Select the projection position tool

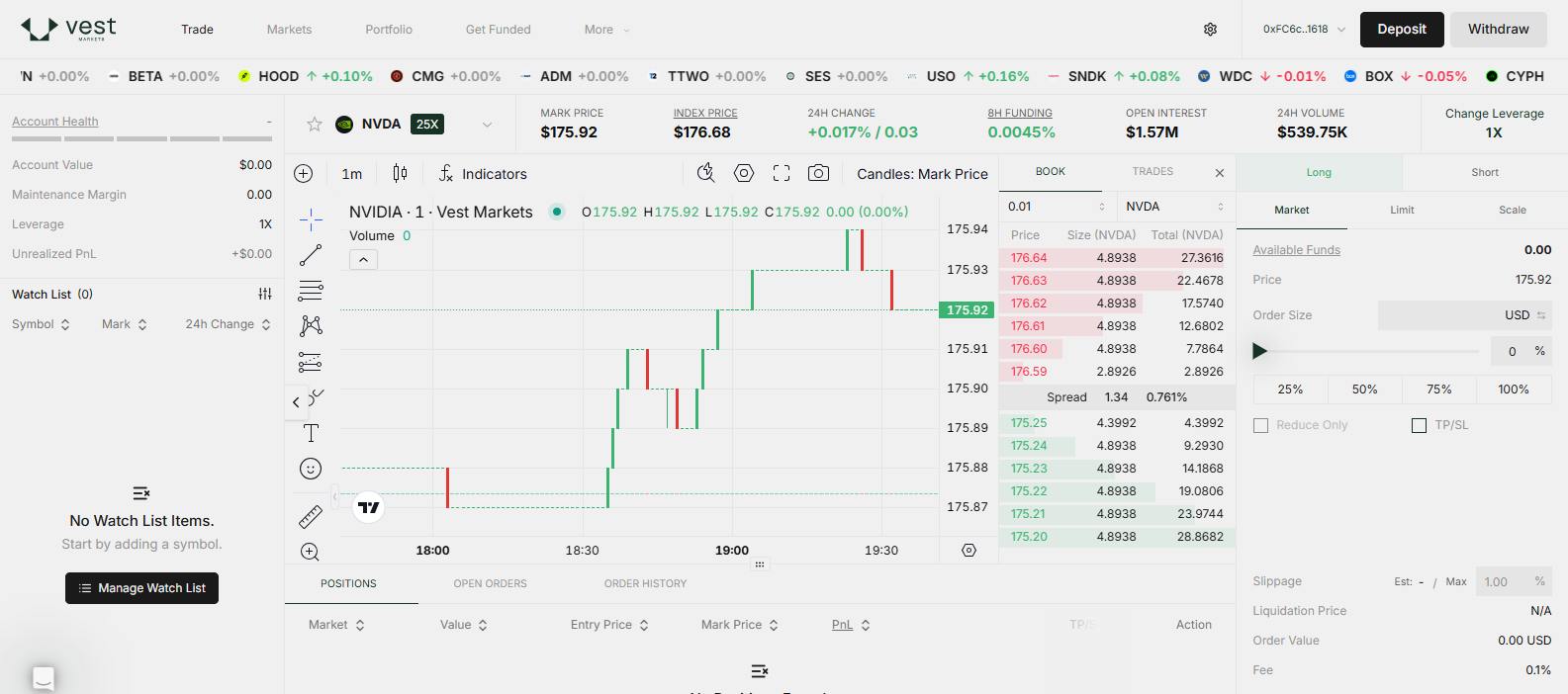click(x=311, y=362)
